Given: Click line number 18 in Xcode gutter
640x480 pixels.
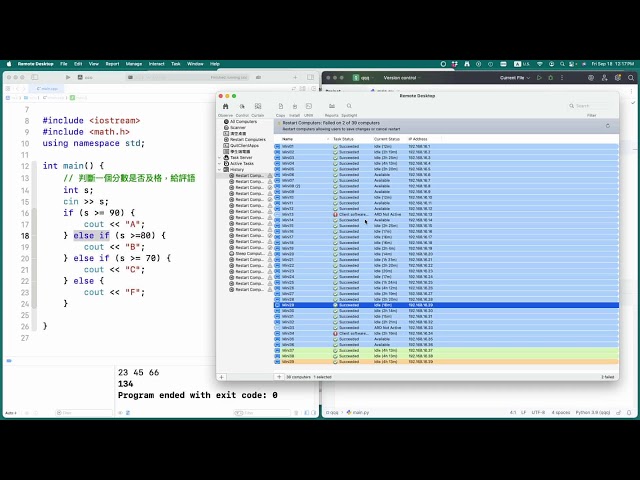Looking at the screenshot, I should pyautogui.click(x=25, y=236).
